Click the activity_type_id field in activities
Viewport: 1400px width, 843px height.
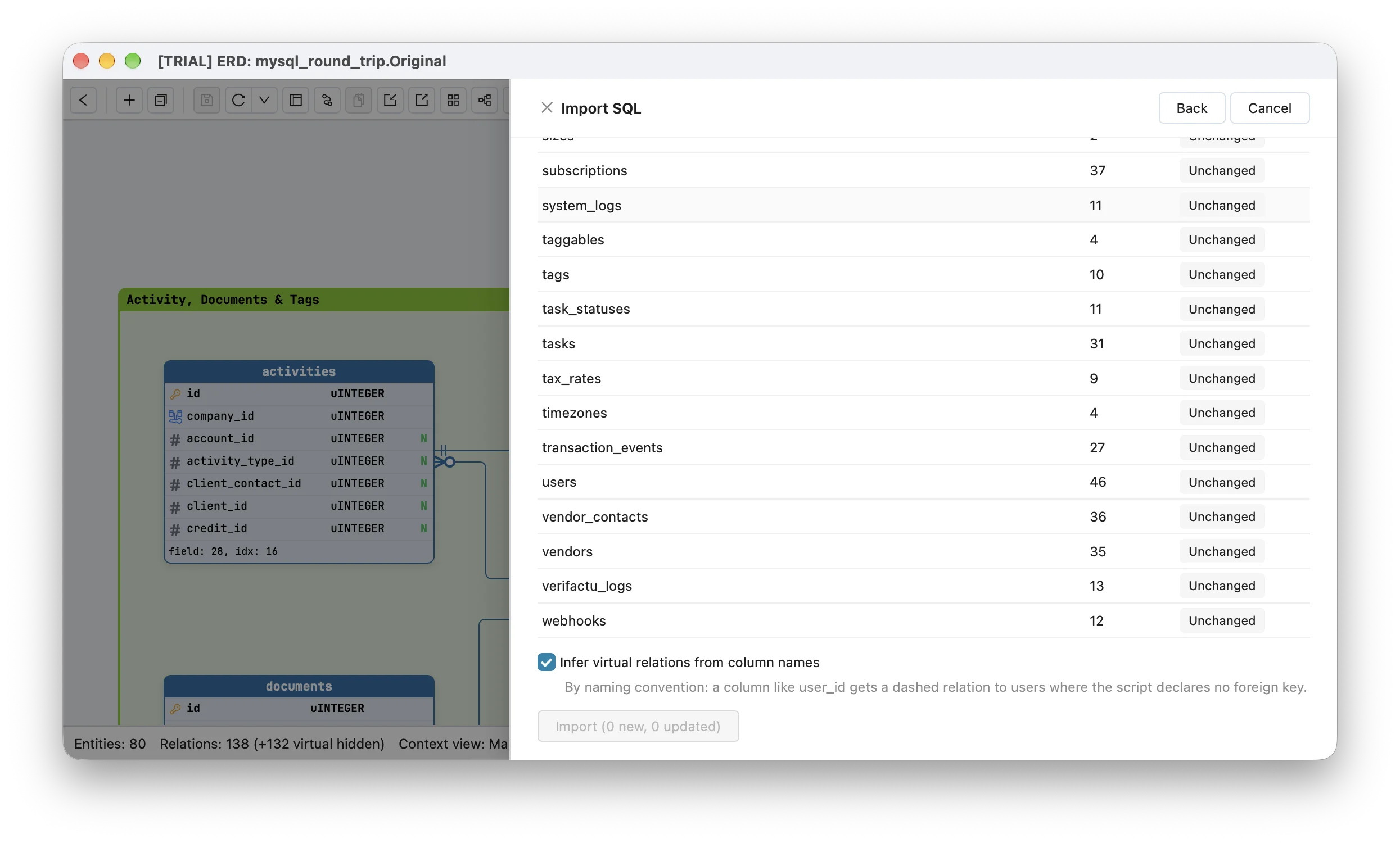click(x=299, y=461)
